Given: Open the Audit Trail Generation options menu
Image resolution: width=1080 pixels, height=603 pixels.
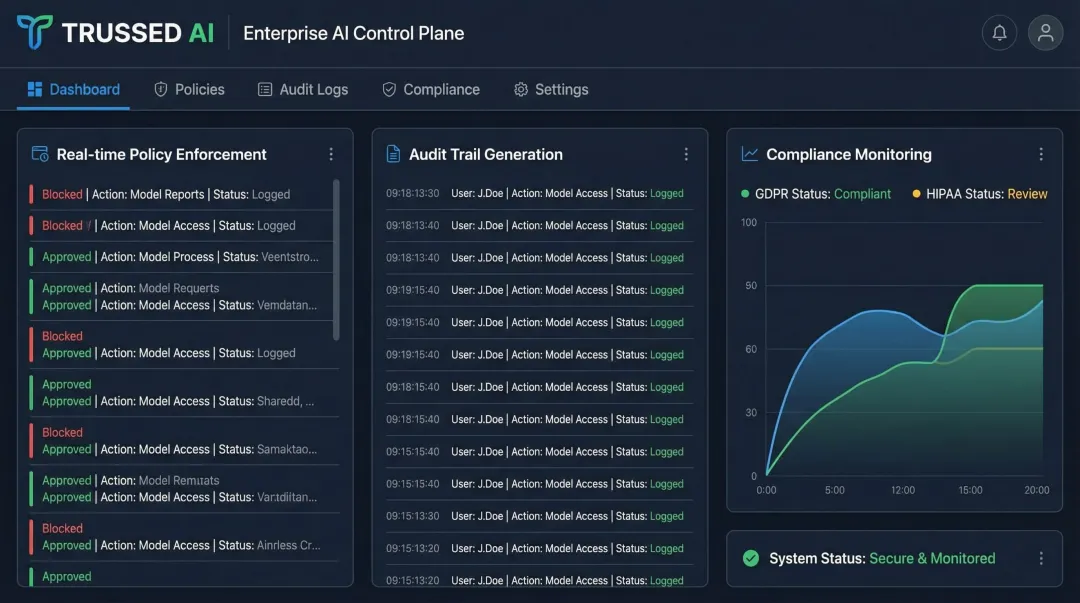Looking at the screenshot, I should point(686,154).
